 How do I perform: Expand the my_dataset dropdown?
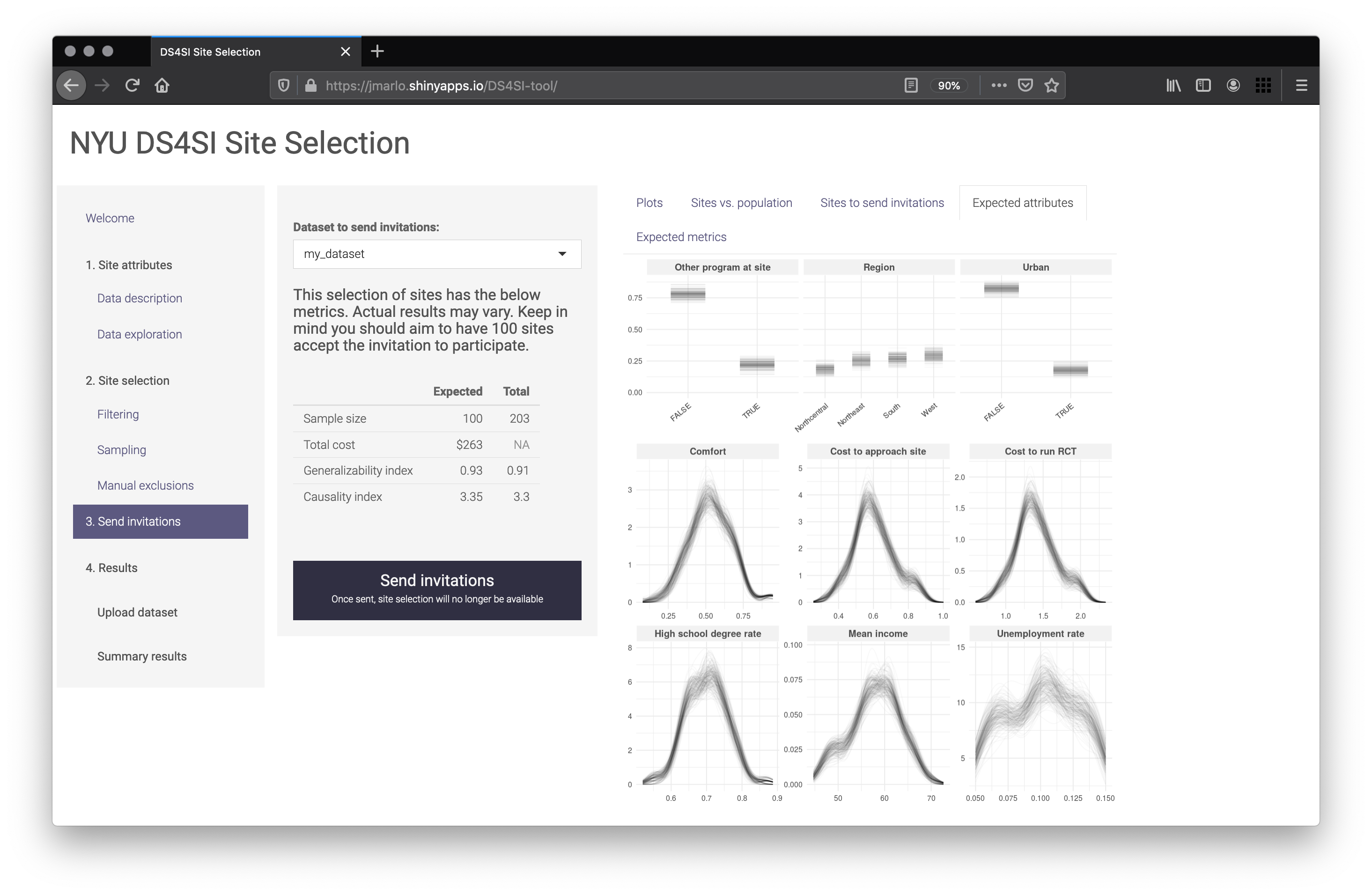coord(436,254)
